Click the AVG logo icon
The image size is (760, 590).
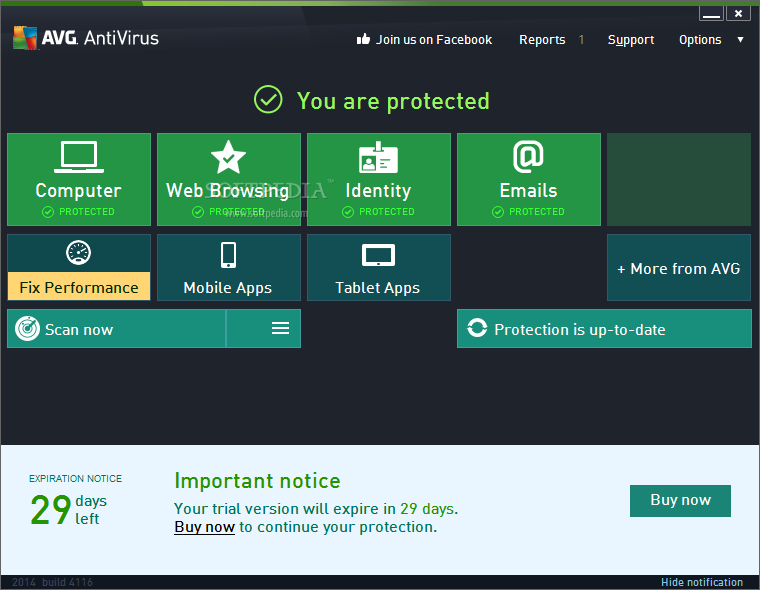click(x=25, y=38)
